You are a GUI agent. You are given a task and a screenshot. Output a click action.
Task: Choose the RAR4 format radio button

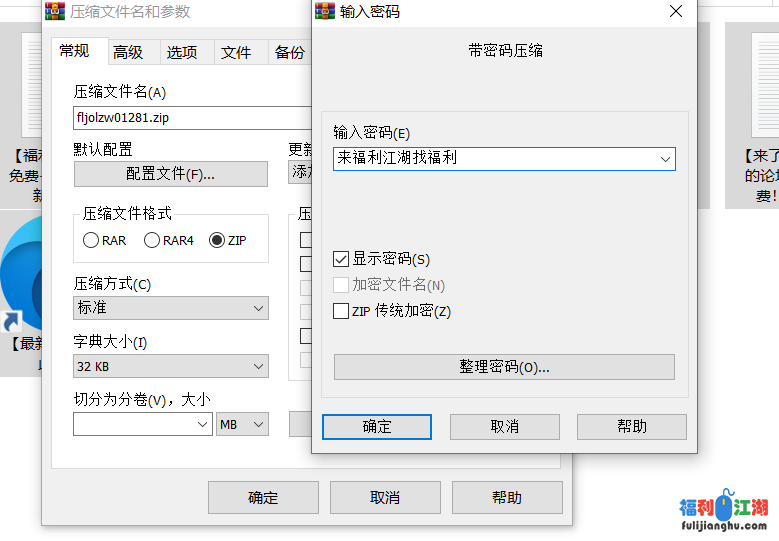tap(152, 240)
